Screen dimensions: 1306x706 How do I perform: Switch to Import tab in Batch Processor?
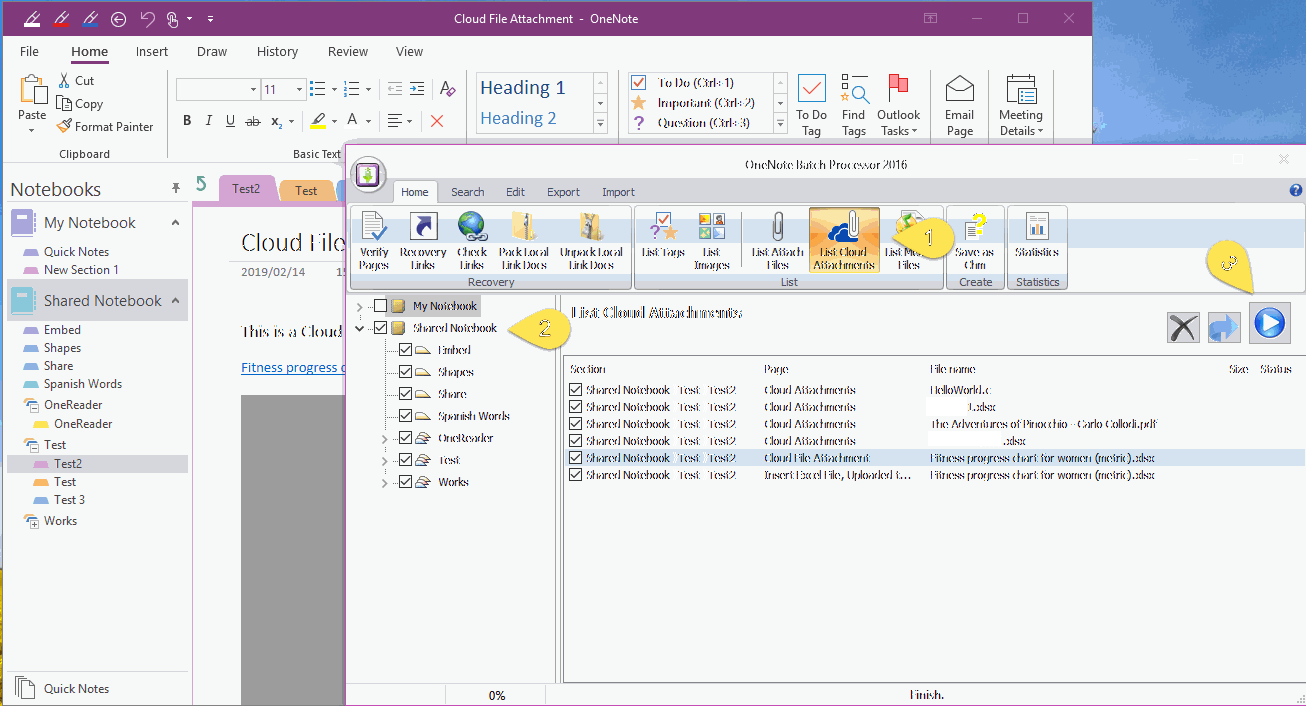tap(618, 192)
